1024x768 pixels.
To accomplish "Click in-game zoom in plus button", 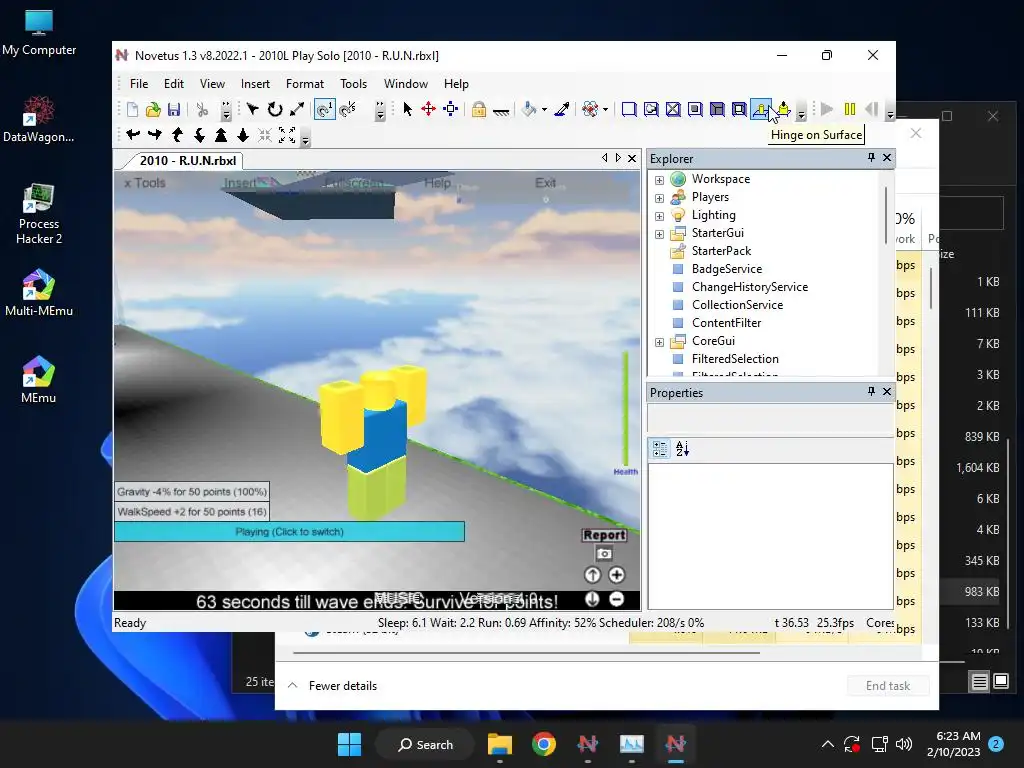I will click(x=616, y=575).
